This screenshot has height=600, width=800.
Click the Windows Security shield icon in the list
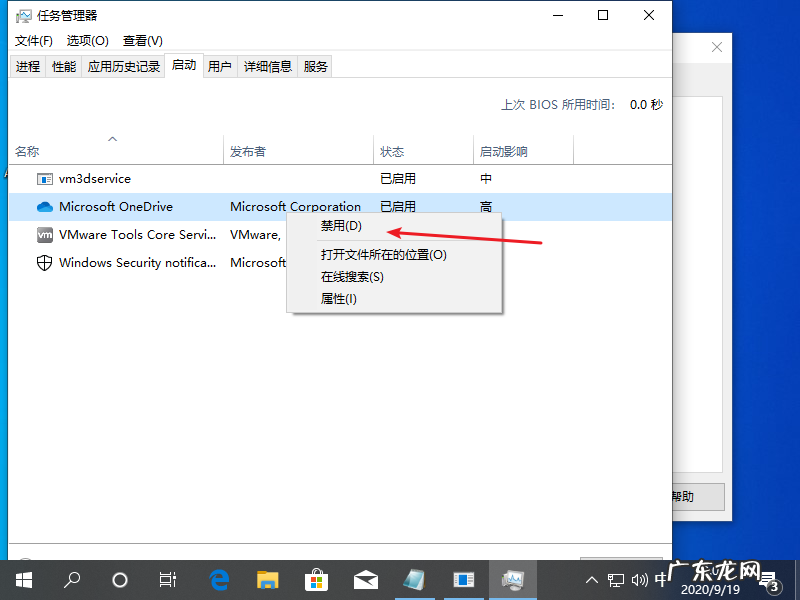pos(44,262)
